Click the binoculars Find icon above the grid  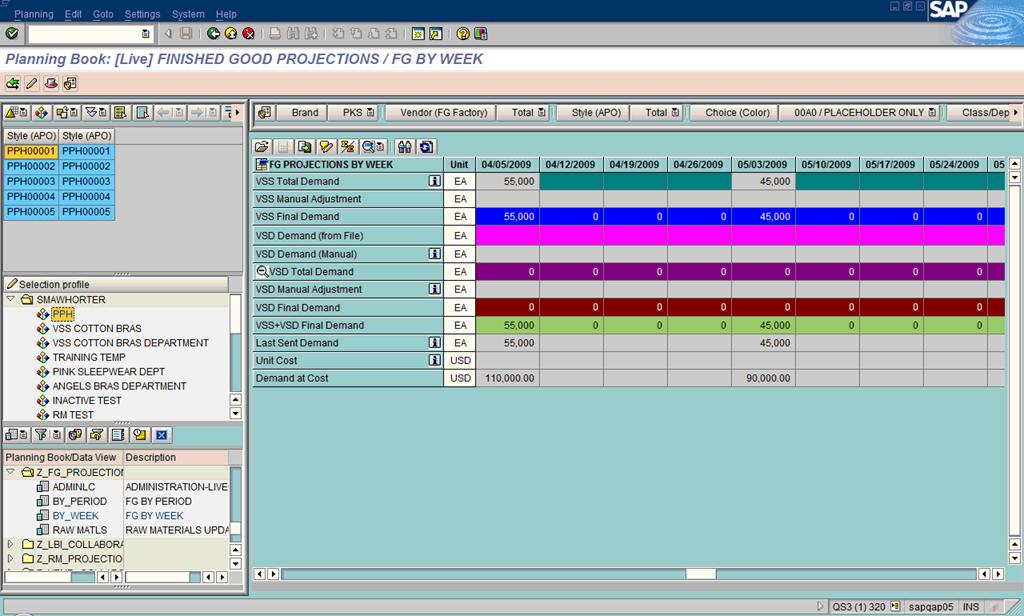click(405, 147)
